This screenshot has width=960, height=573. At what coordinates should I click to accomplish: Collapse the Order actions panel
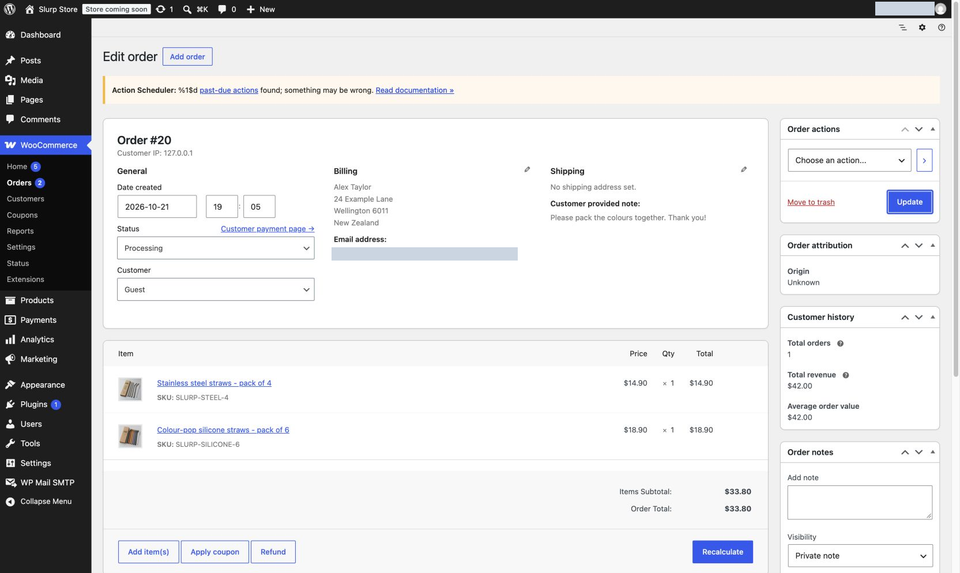pos(932,129)
